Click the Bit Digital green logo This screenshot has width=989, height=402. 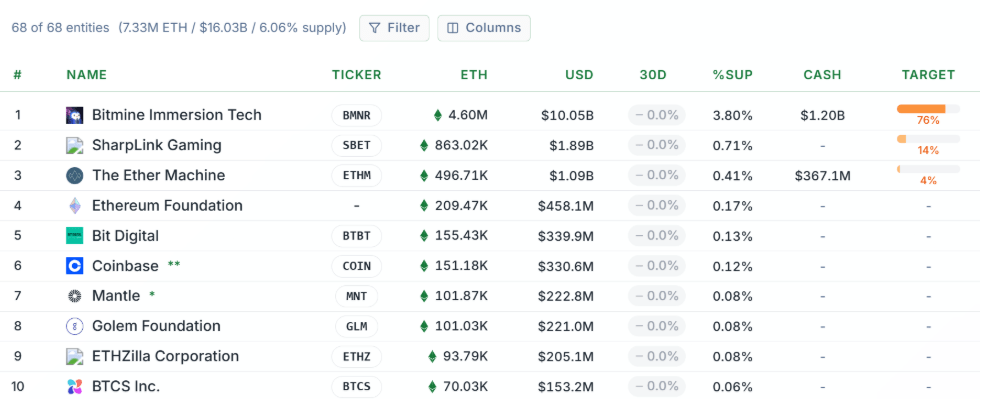click(74, 236)
